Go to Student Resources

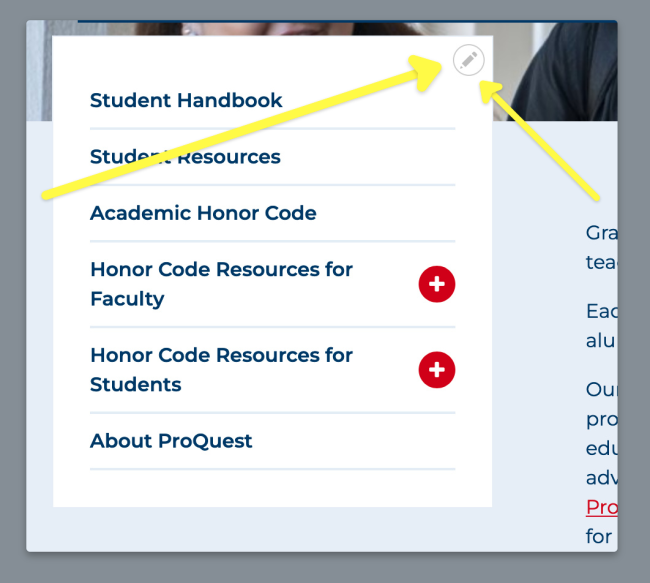(x=185, y=157)
